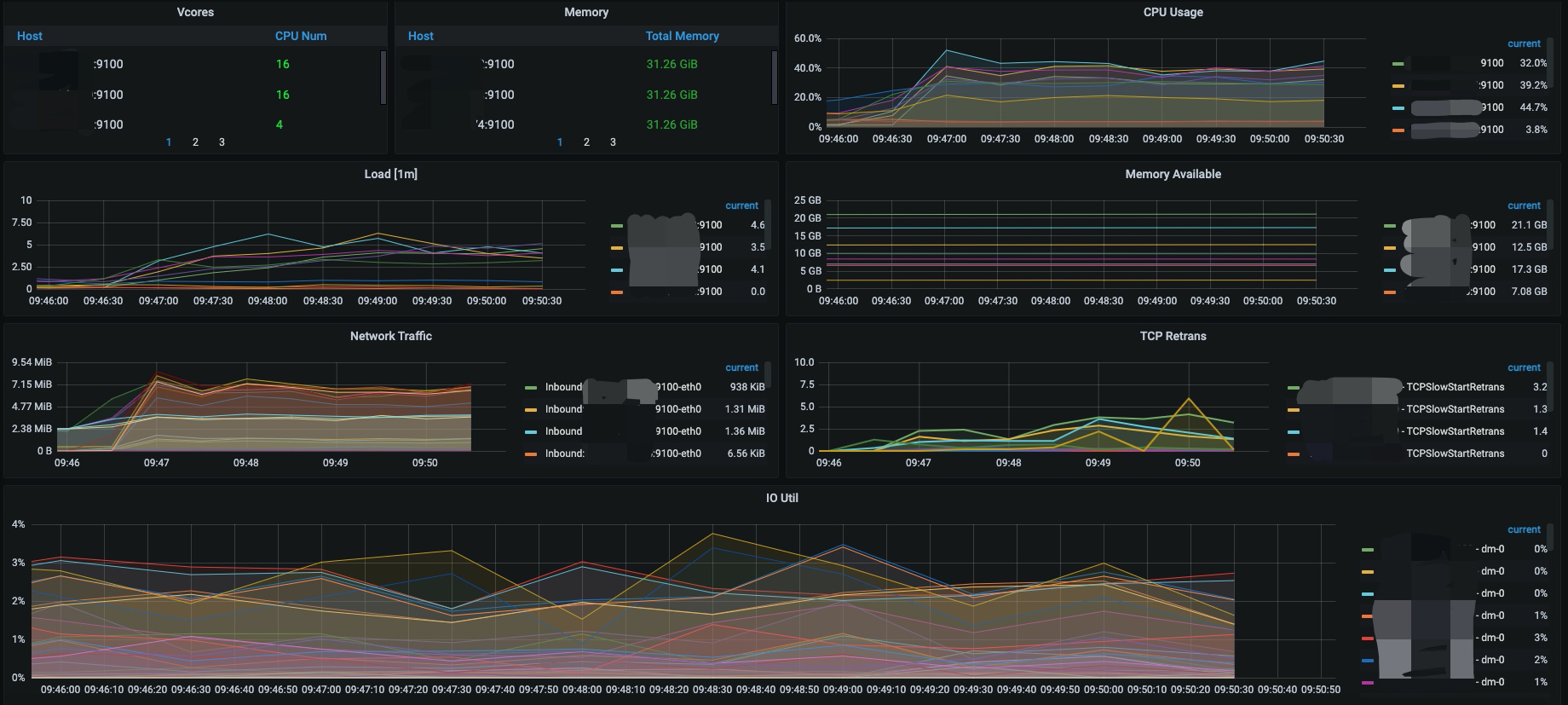The image size is (1568, 705).
Task: Go to page 1 of Vcores table
Action: (x=169, y=142)
